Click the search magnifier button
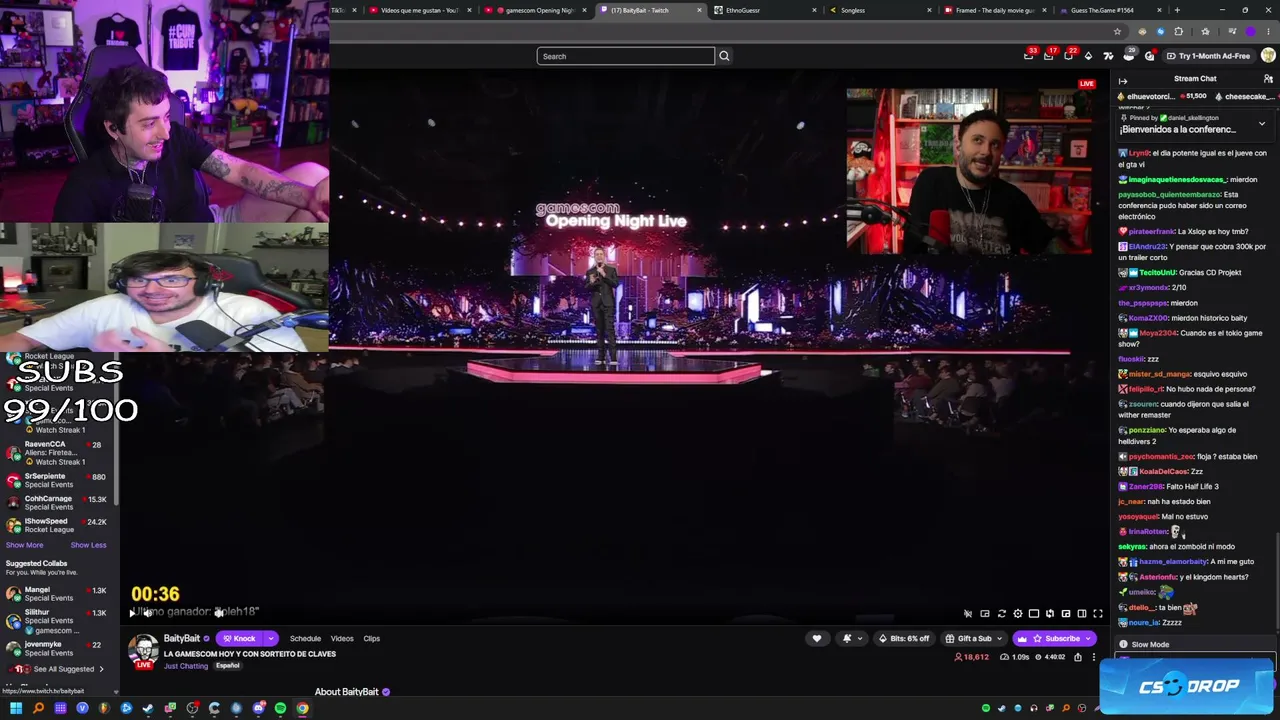Viewport: 1280px width, 720px height. pos(724,56)
